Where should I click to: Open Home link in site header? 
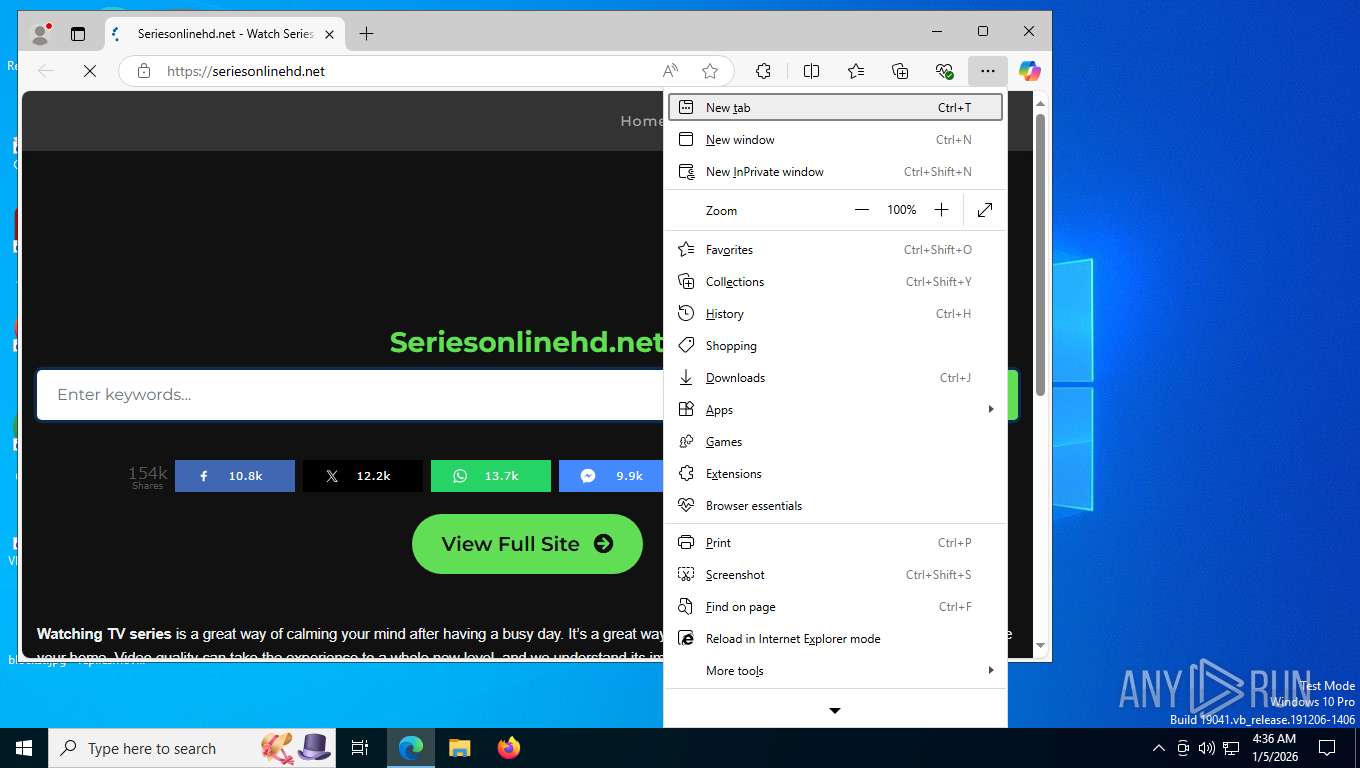641,121
